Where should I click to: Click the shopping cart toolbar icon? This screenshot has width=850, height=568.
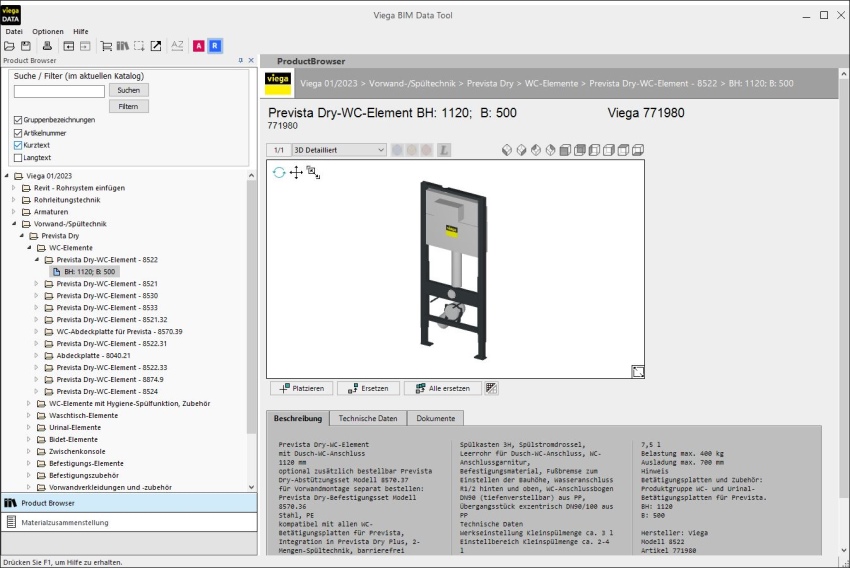click(106, 46)
